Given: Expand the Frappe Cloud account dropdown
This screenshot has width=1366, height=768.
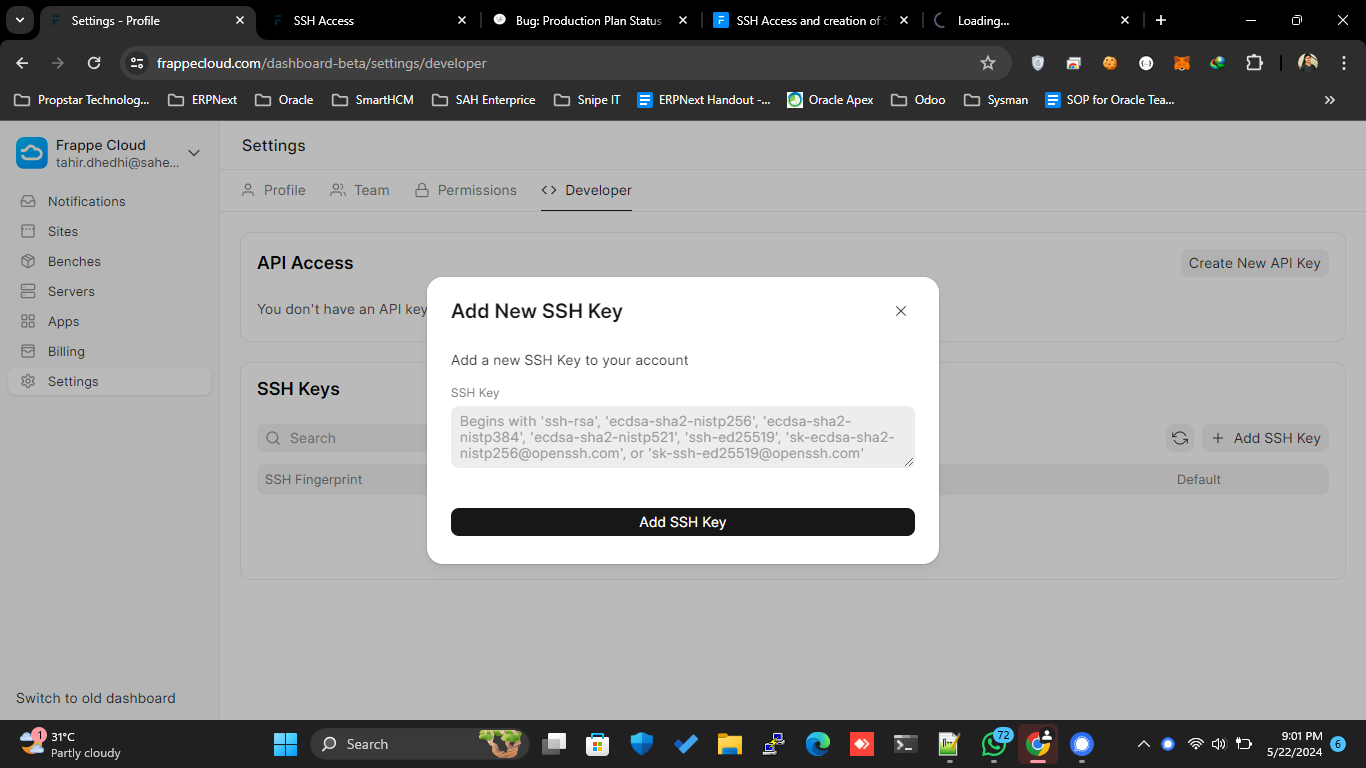Looking at the screenshot, I should coord(193,152).
